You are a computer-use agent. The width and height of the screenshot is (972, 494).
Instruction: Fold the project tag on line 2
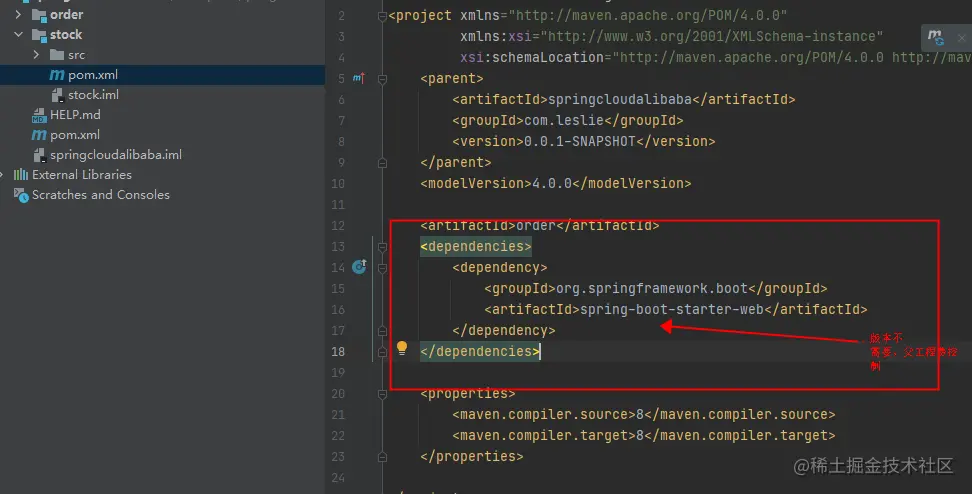(x=382, y=16)
